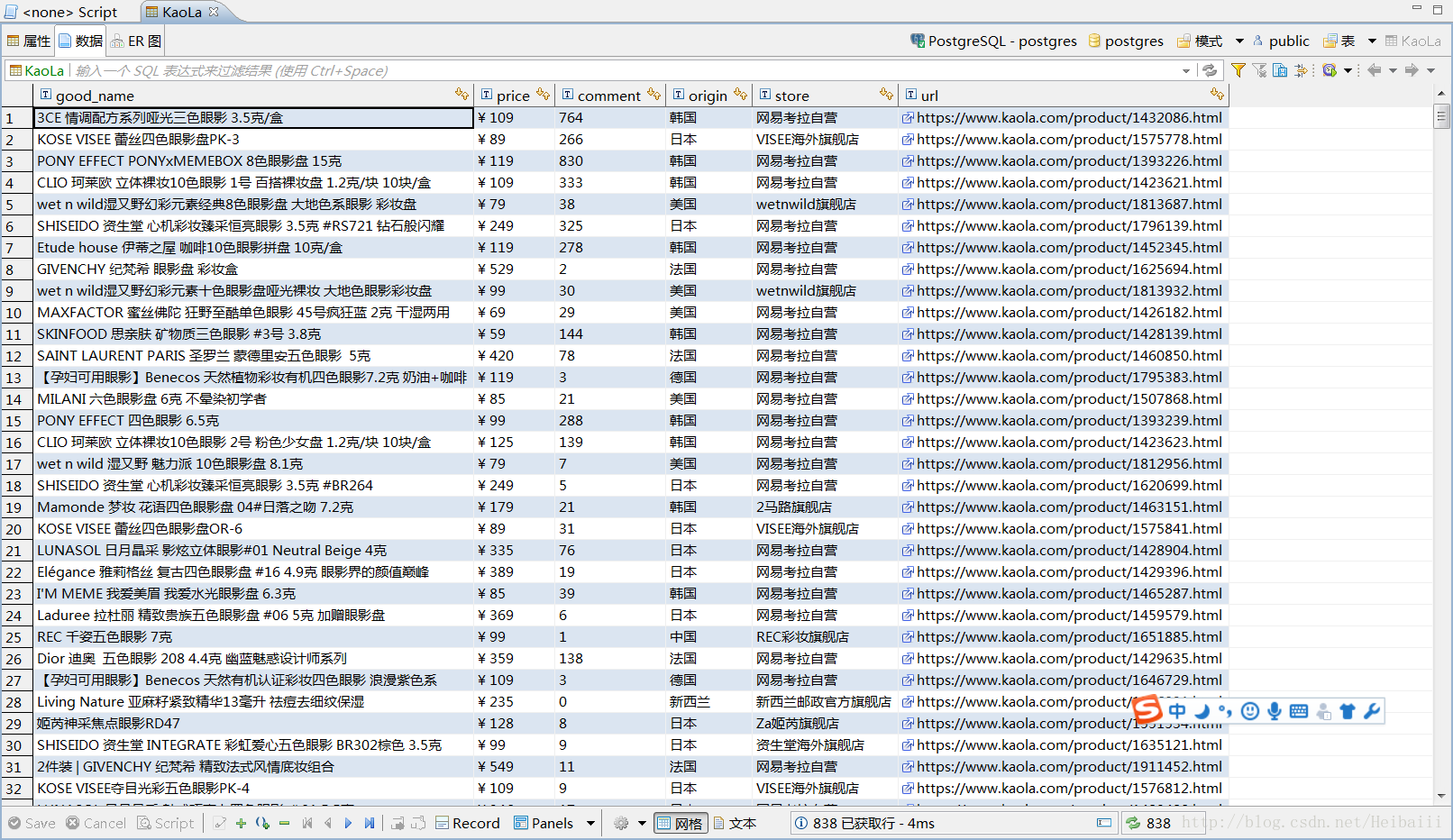1453x840 pixels.
Task: Navigate back with left arrow icon
Action: point(1374,70)
